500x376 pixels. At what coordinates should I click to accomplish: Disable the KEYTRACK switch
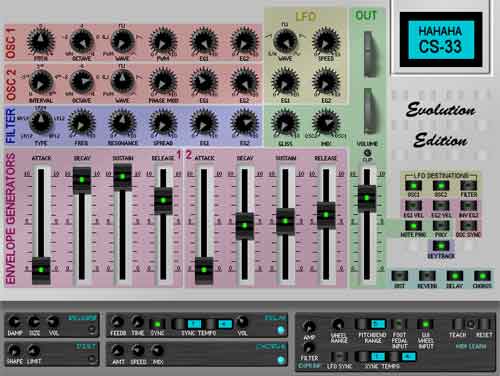click(x=441, y=246)
